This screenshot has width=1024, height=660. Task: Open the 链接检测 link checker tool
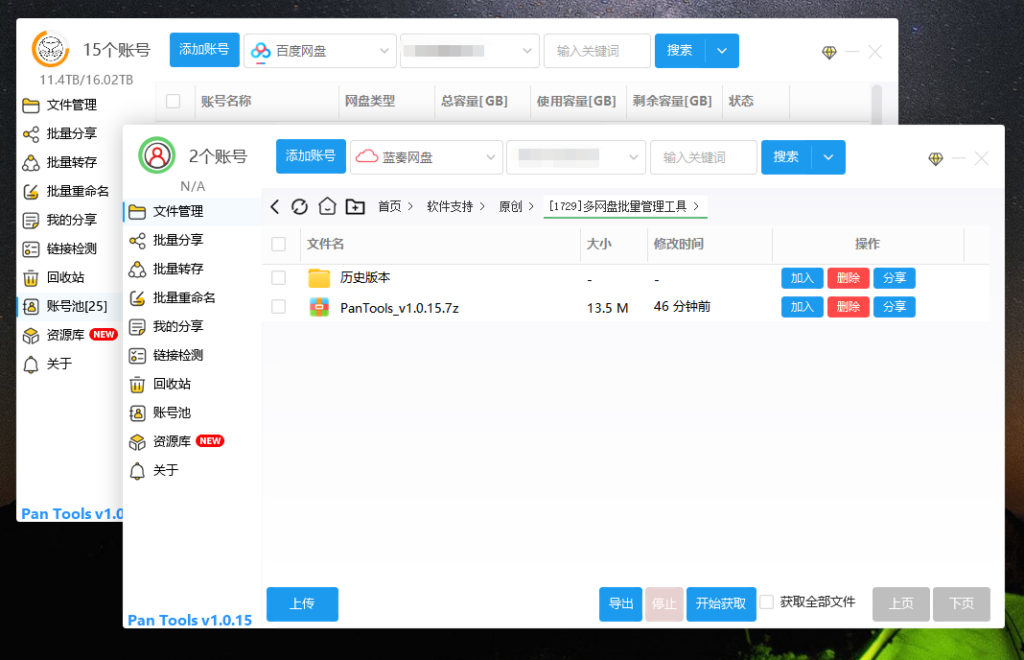click(x=175, y=355)
